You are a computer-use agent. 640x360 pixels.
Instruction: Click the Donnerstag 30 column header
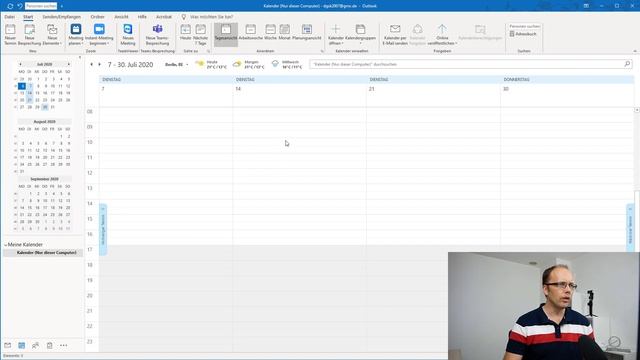567,80
